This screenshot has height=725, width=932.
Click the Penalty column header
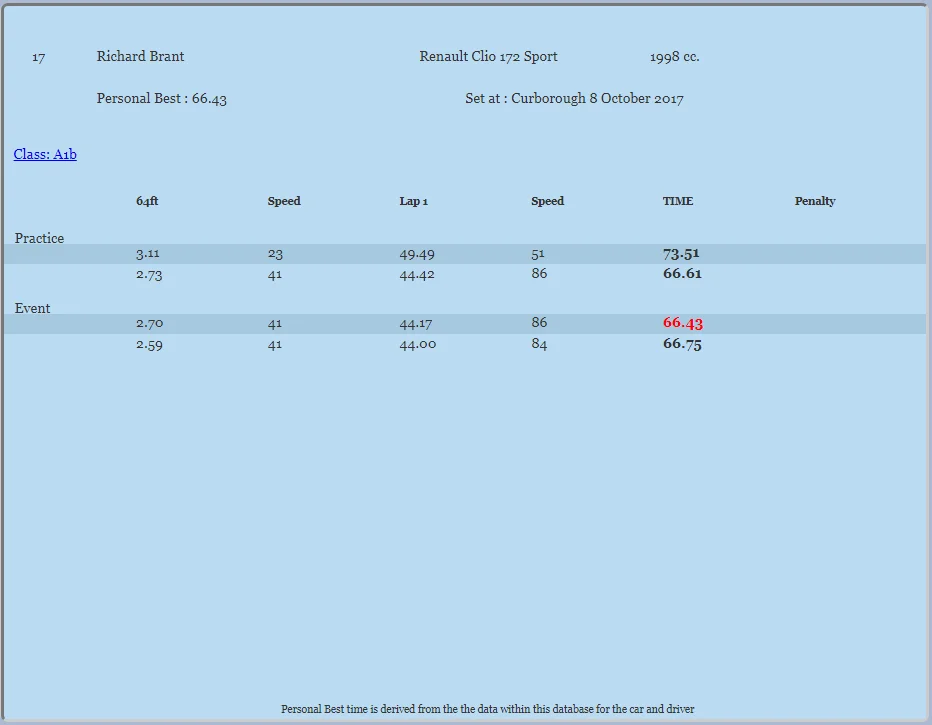coord(815,201)
